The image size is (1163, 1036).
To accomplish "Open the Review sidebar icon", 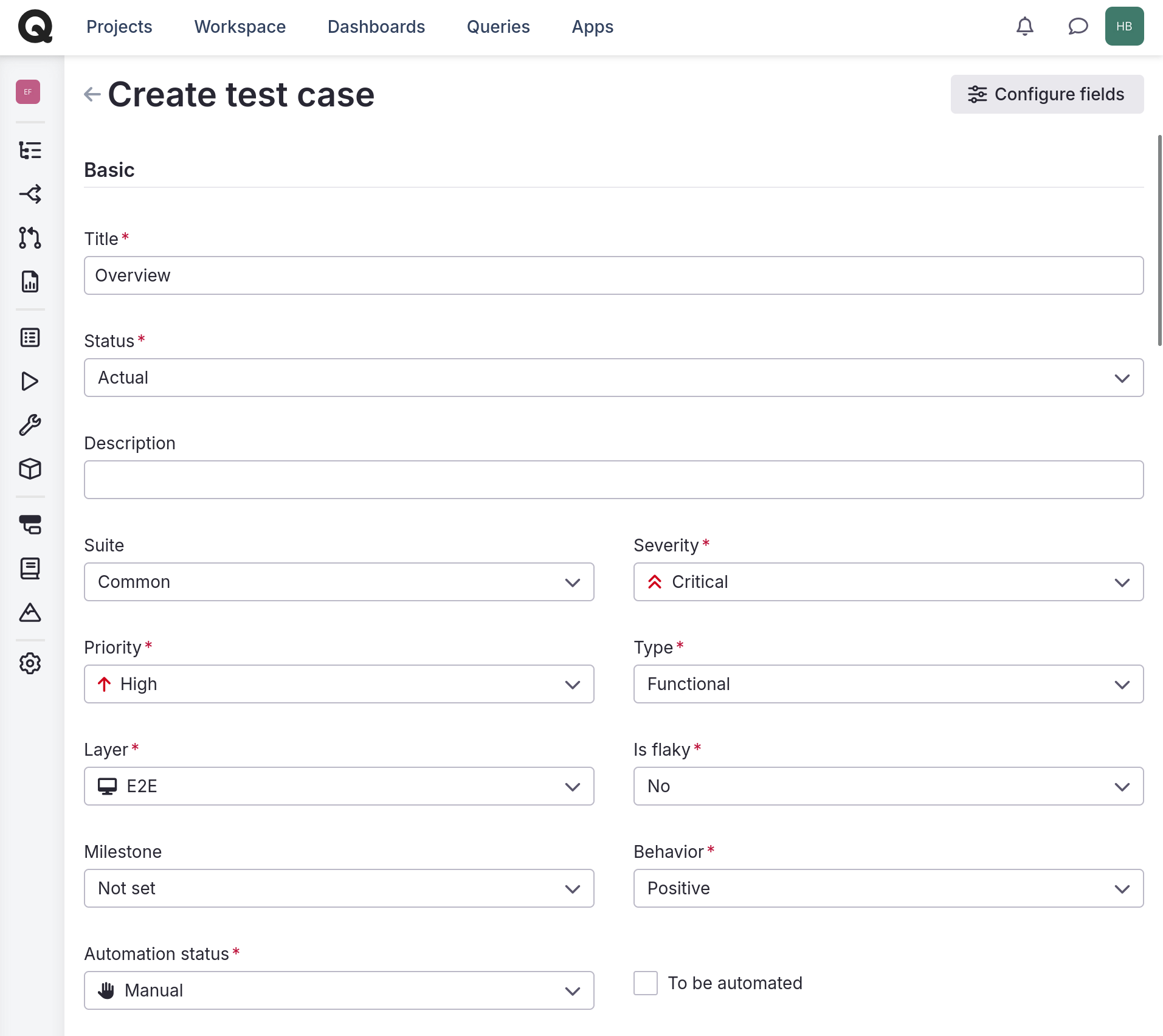I will click(30, 238).
